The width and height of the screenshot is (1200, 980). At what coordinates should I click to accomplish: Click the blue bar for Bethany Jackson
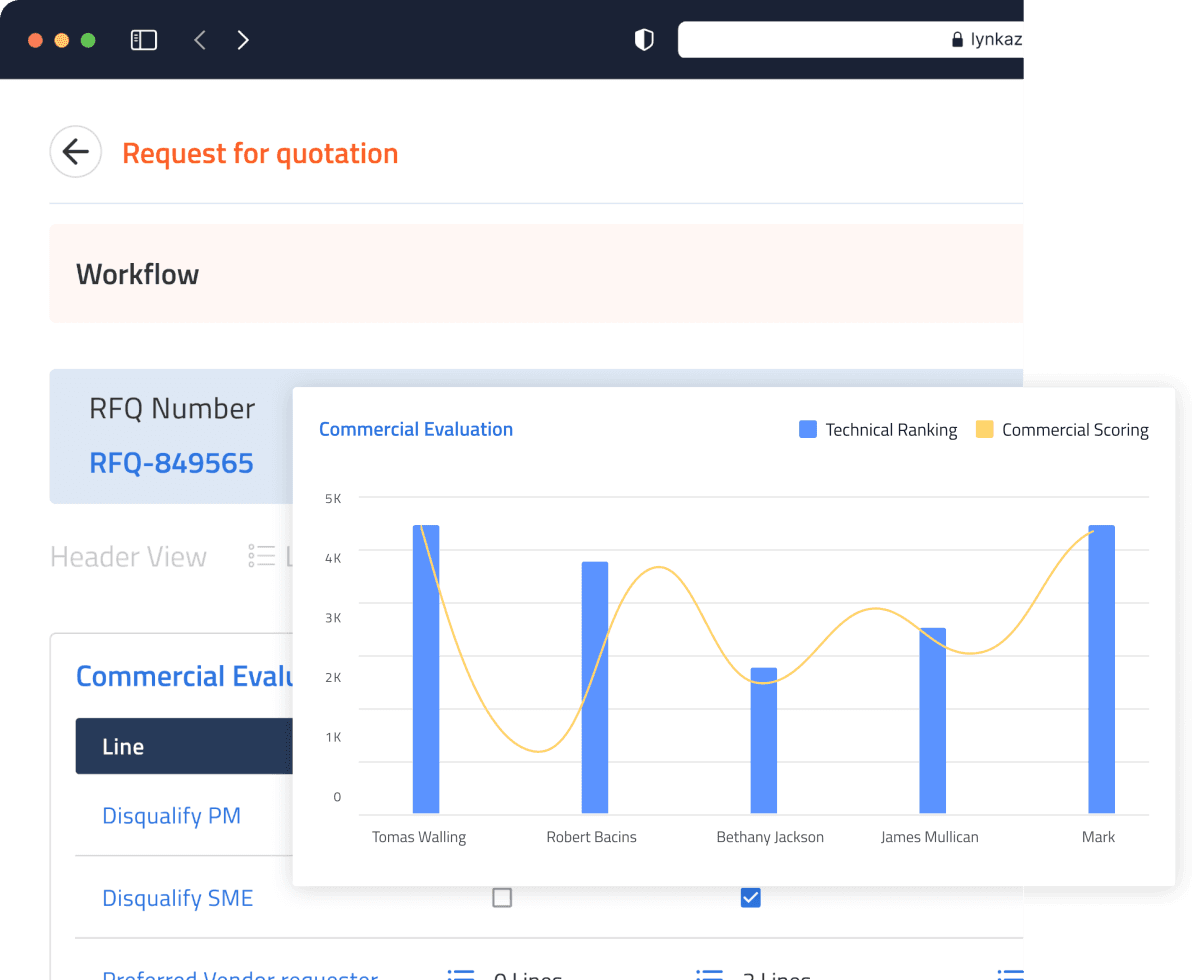tap(764, 740)
